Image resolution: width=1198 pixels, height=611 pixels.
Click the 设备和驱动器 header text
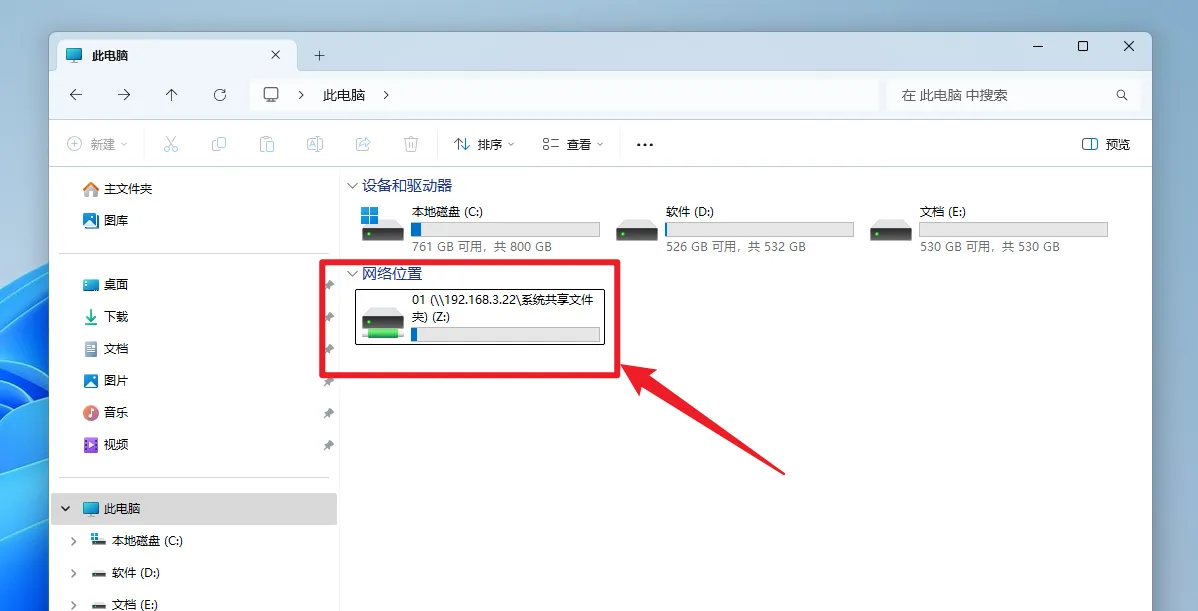[x=407, y=186]
